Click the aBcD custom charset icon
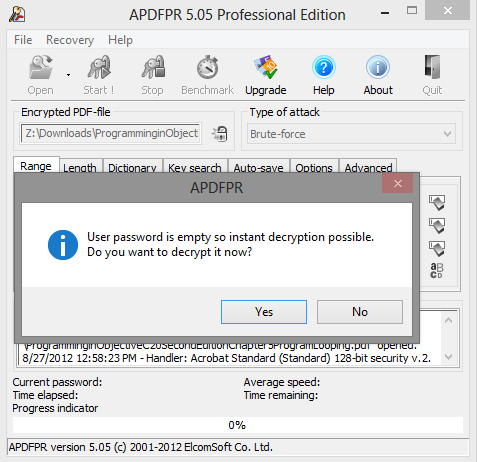Viewport: 477px width, 462px height. [x=437, y=271]
